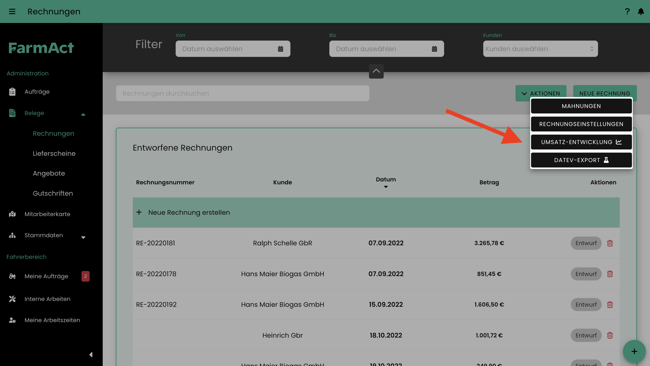Expand the Stammdaten submenu arrow
The image size is (650, 366).
83,238
